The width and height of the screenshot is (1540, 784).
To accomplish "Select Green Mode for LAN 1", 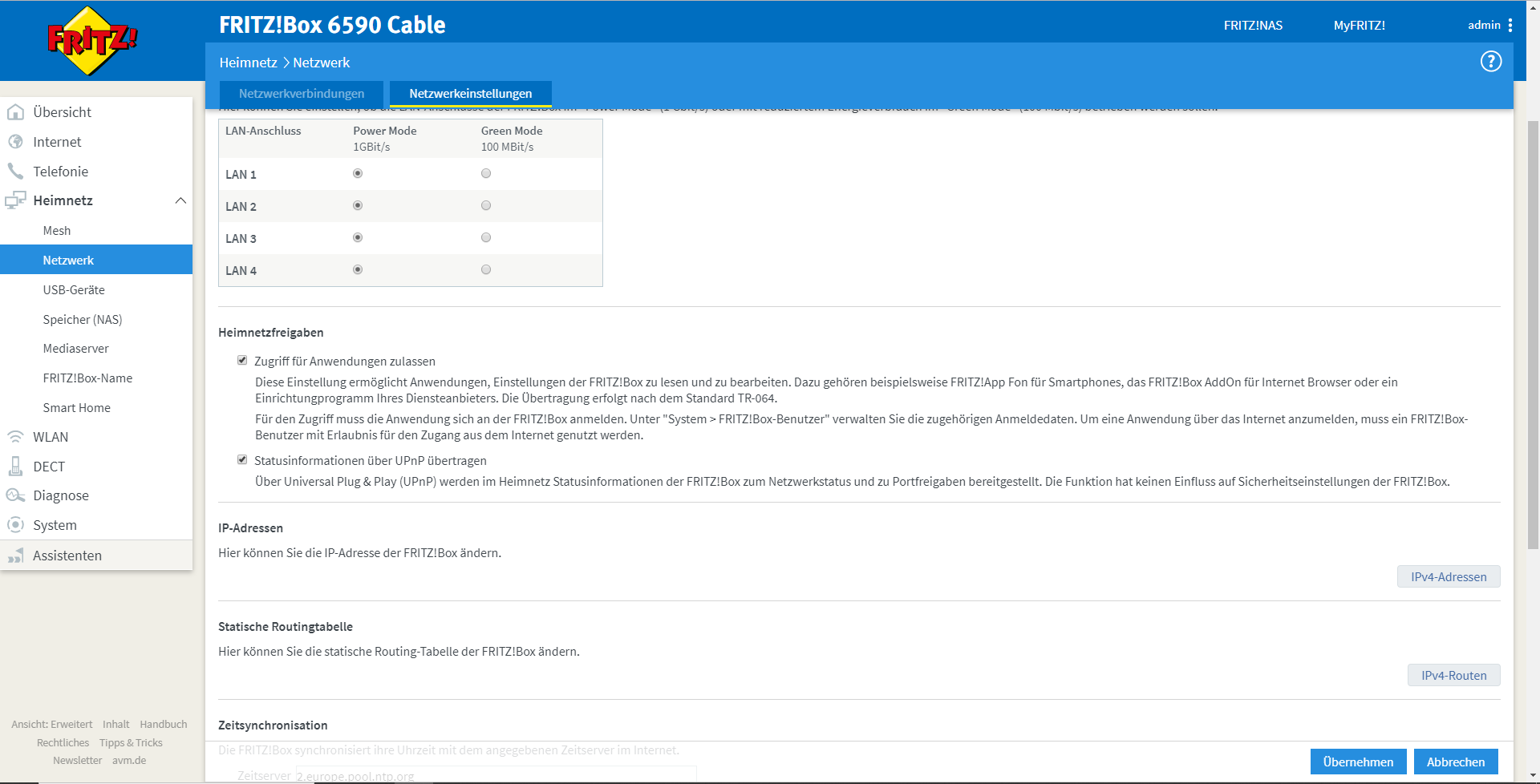I will (x=486, y=173).
